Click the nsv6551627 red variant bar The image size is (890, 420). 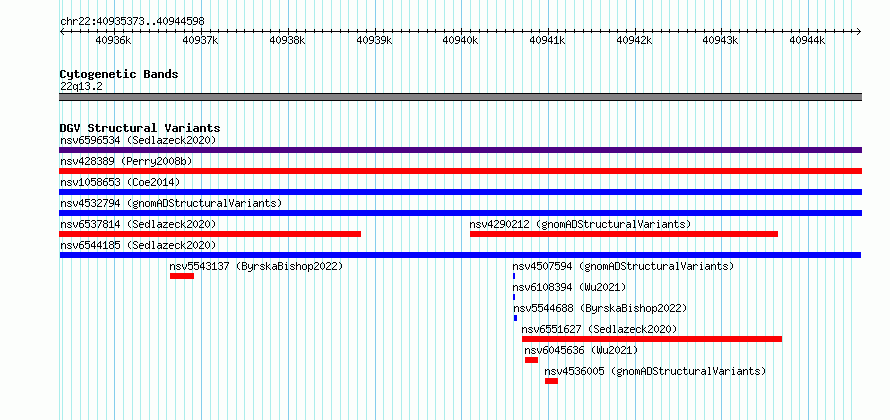(652, 339)
